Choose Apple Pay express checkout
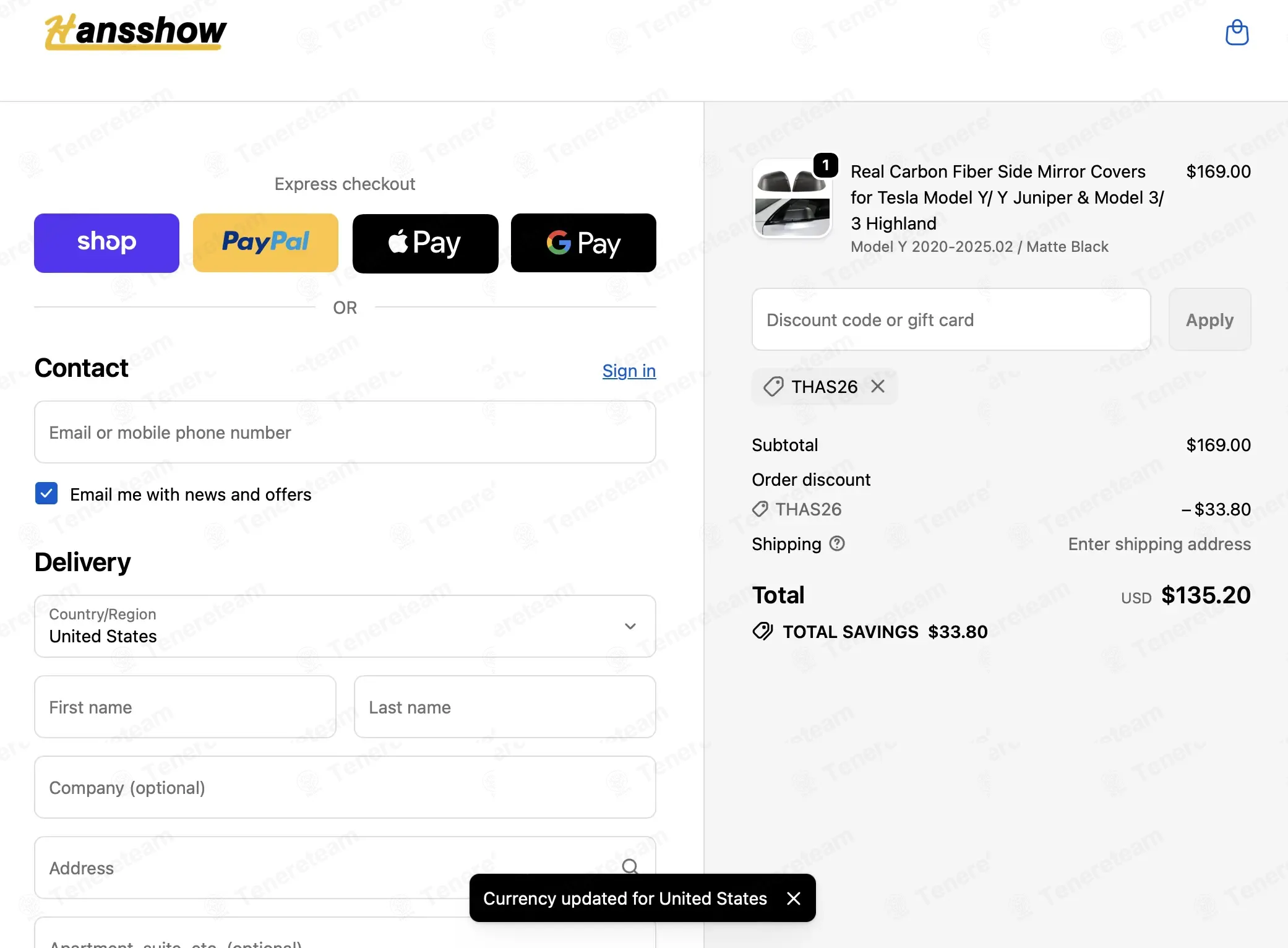Image resolution: width=1288 pixels, height=948 pixels. tap(425, 243)
